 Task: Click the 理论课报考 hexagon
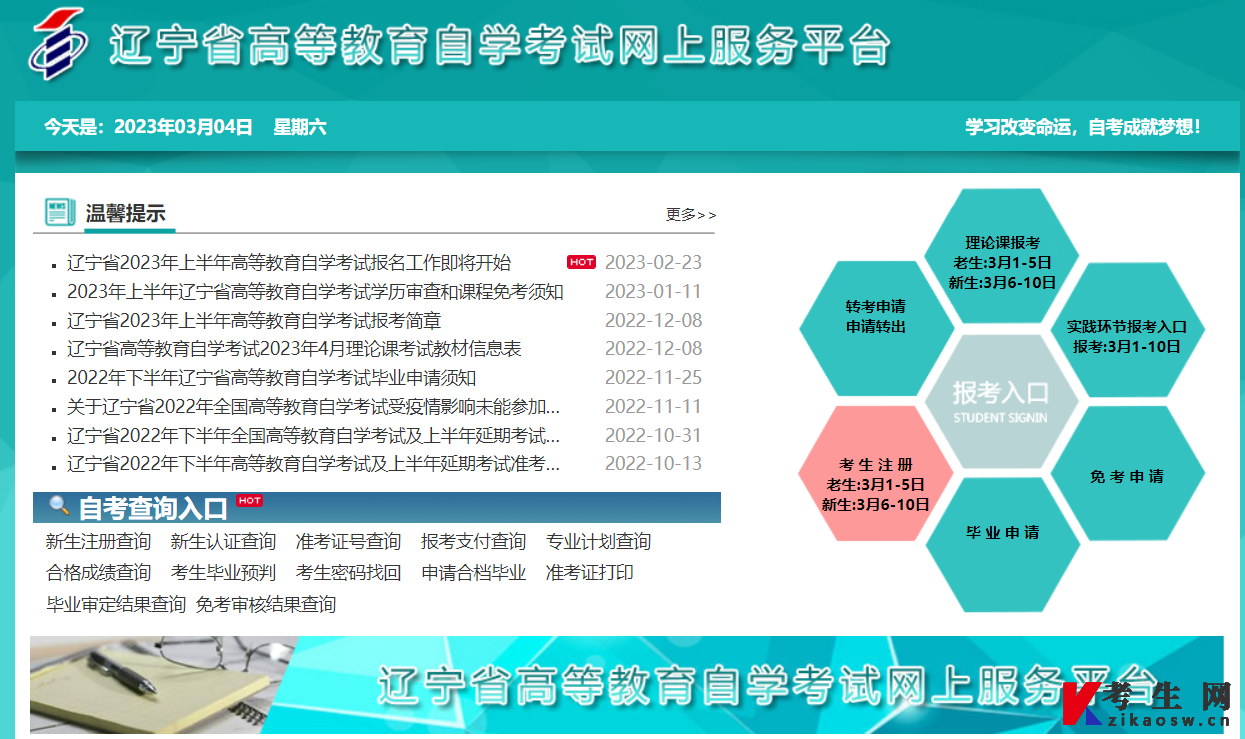1002,257
